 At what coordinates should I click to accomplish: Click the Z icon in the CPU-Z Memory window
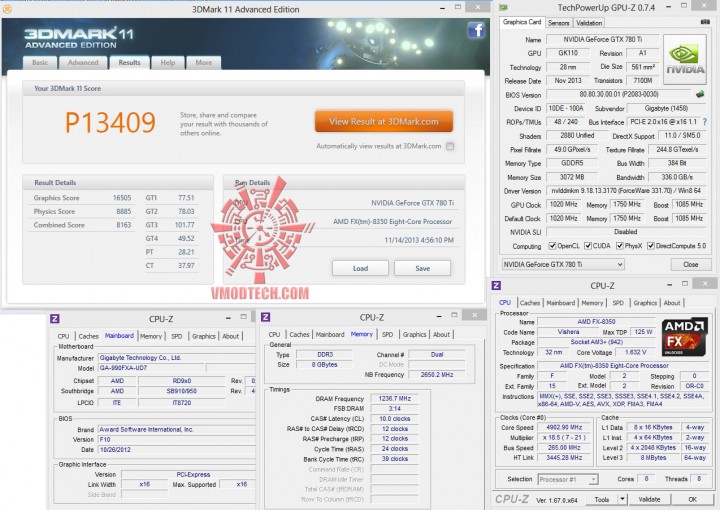265,317
